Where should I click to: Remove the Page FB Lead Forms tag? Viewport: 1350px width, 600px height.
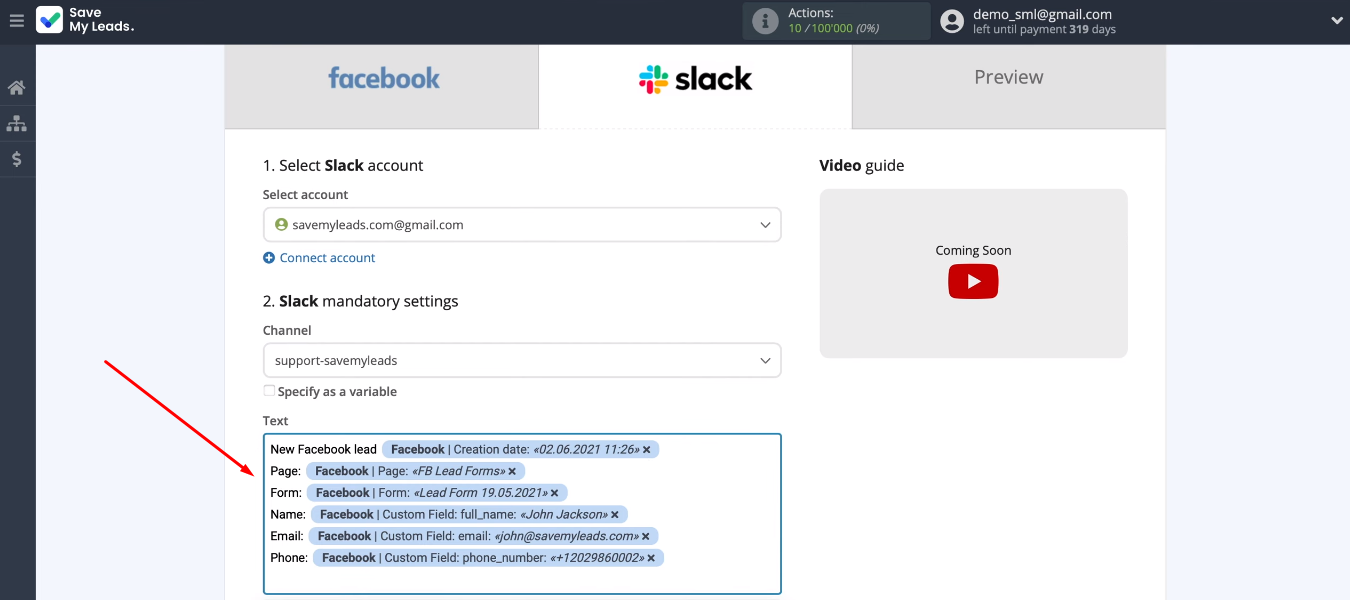(x=512, y=471)
